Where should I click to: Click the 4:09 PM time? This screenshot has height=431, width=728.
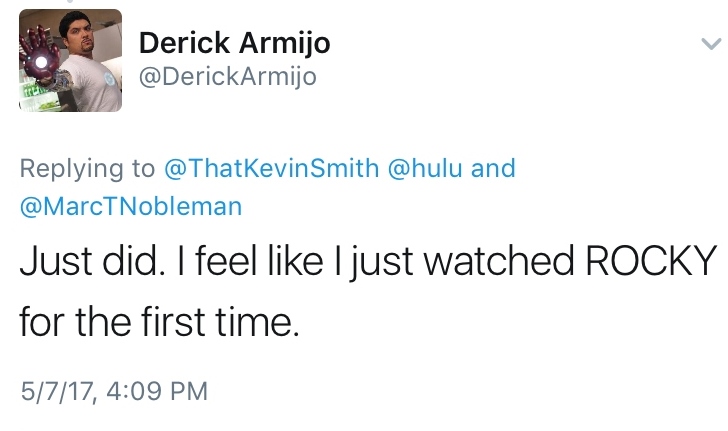pyautogui.click(x=153, y=389)
